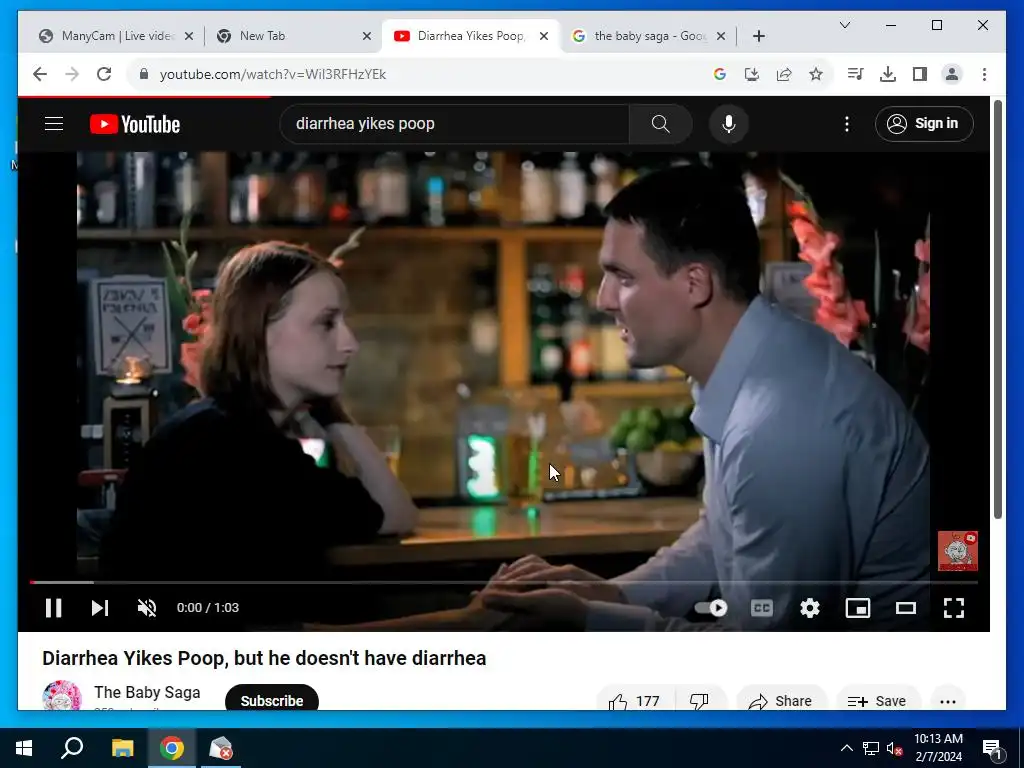Open File Explorer from taskbar
The height and width of the screenshot is (768, 1024).
click(x=122, y=748)
